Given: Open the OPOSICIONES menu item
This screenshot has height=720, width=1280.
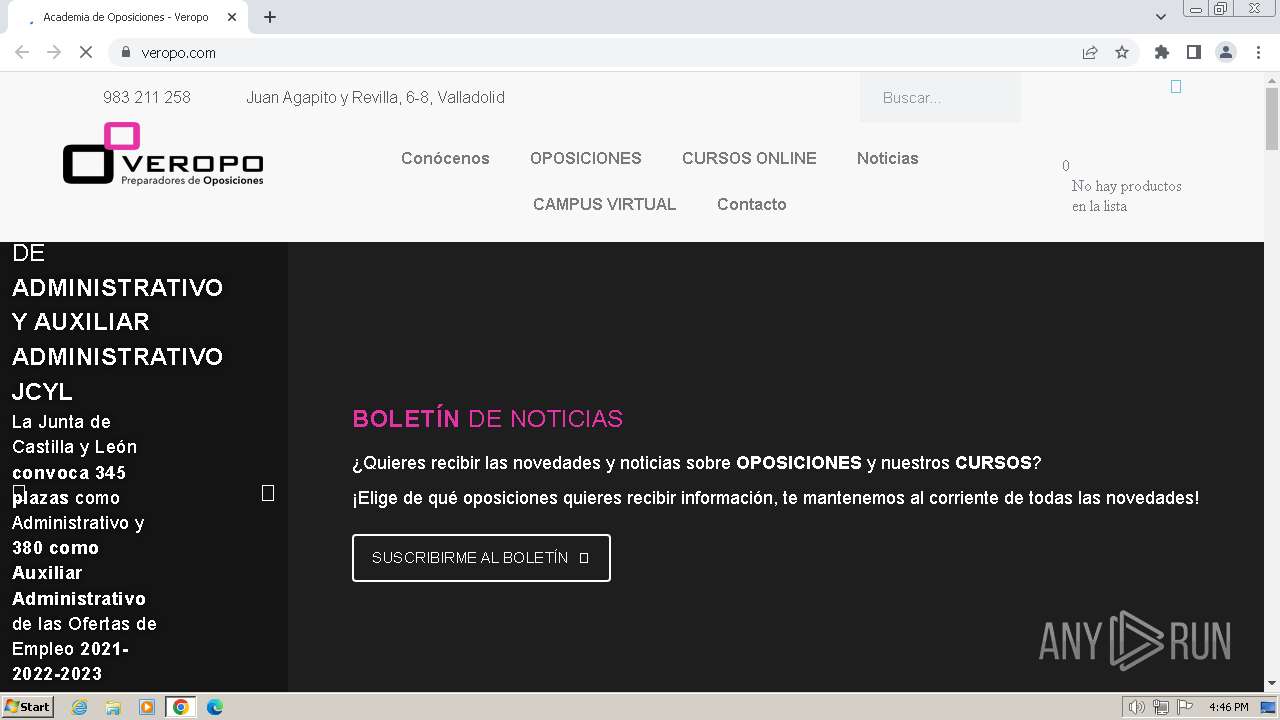Looking at the screenshot, I should (x=586, y=158).
